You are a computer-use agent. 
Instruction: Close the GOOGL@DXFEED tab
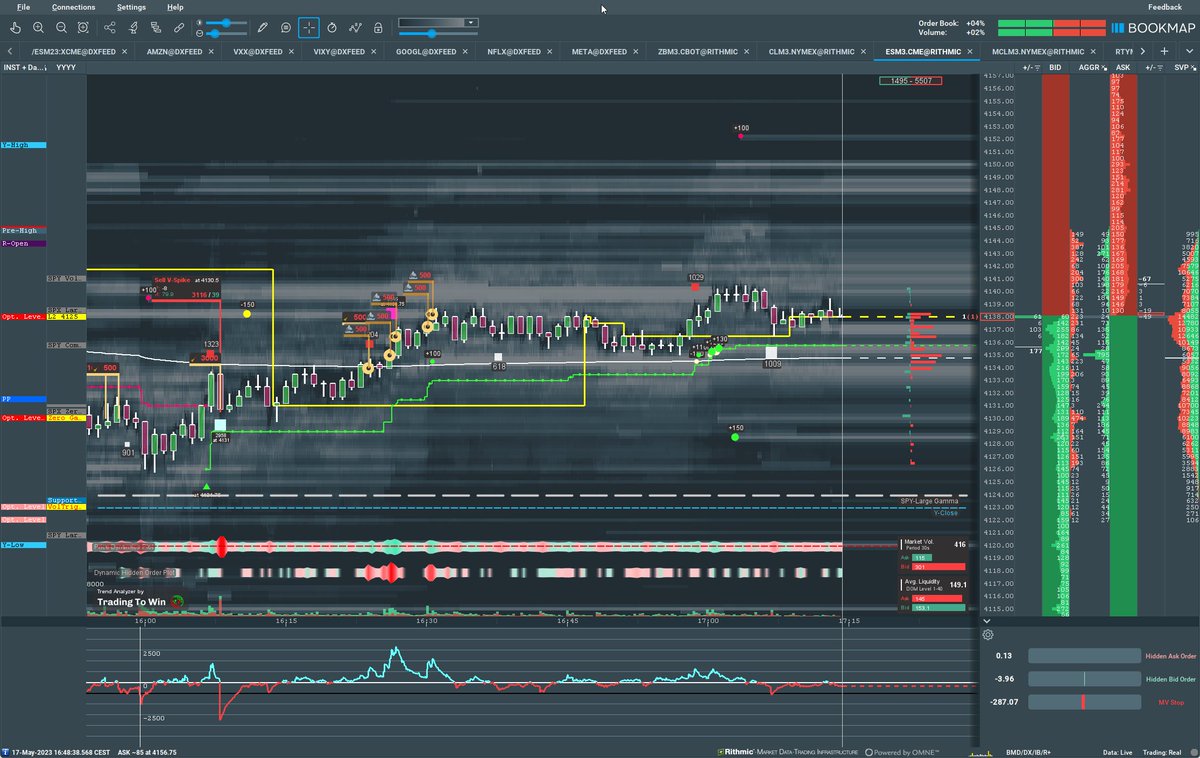(x=465, y=51)
